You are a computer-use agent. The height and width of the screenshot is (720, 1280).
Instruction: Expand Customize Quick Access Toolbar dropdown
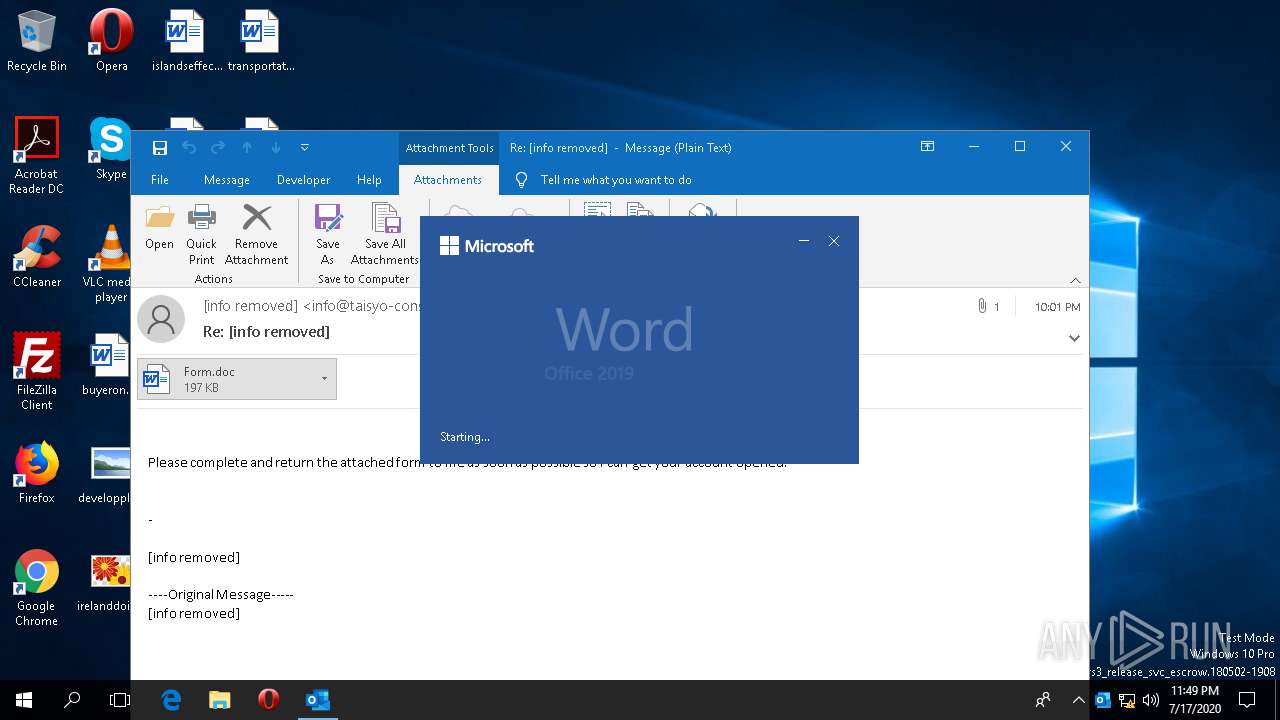point(305,148)
